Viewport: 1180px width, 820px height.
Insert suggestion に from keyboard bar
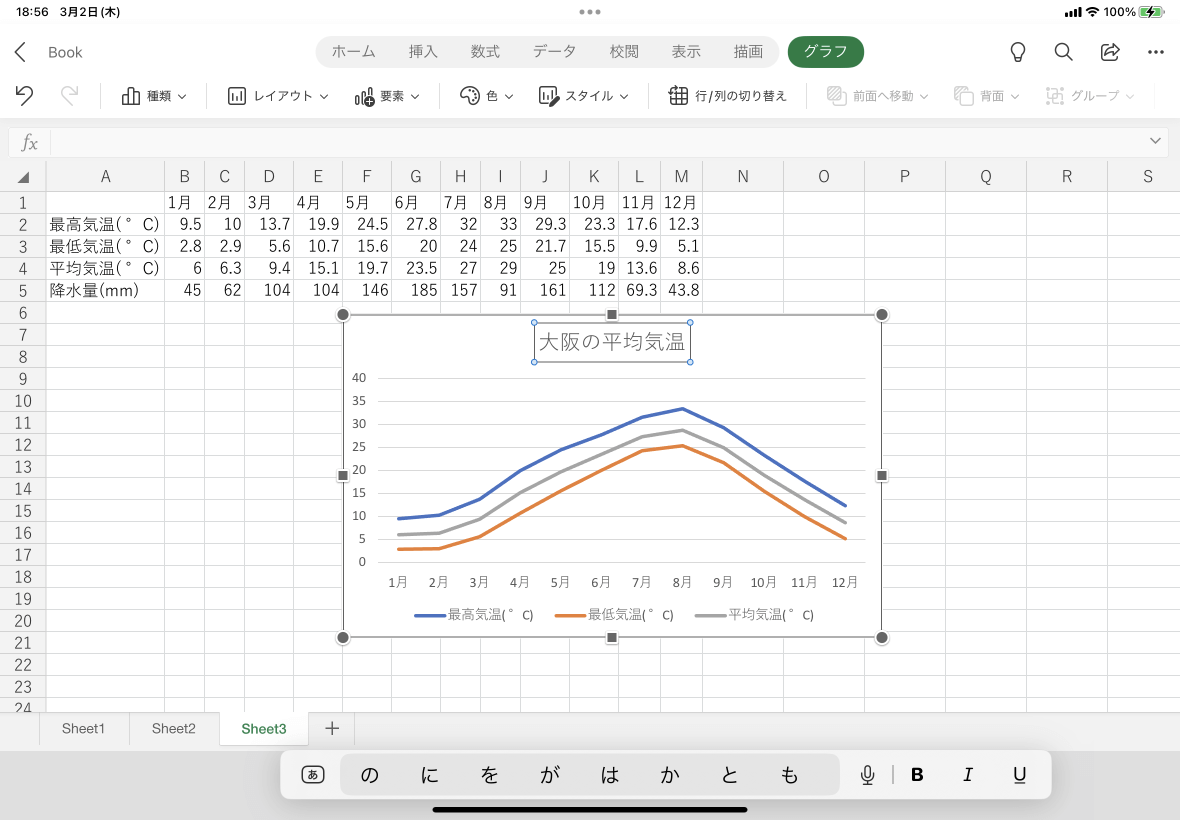(430, 775)
